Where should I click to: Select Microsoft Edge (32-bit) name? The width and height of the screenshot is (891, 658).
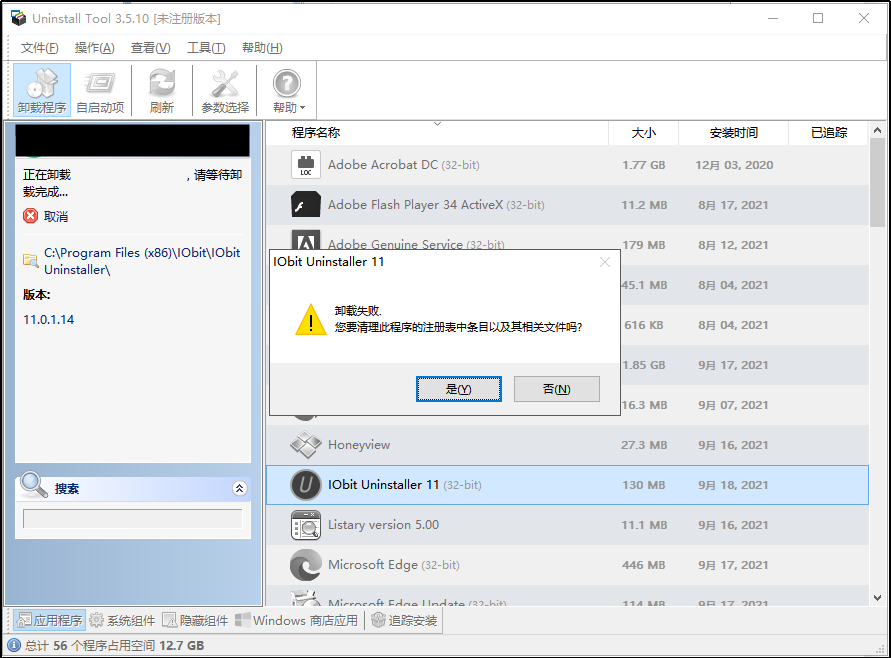click(x=394, y=565)
